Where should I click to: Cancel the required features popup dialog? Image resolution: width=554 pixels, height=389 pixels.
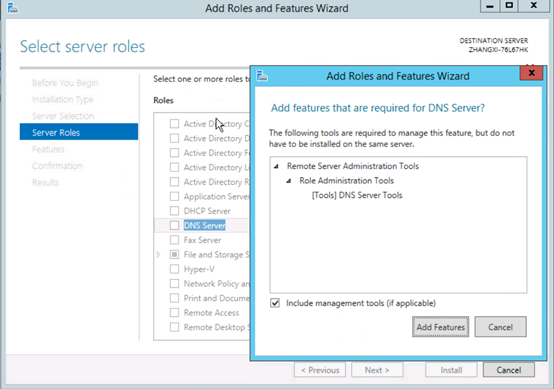[500, 327]
